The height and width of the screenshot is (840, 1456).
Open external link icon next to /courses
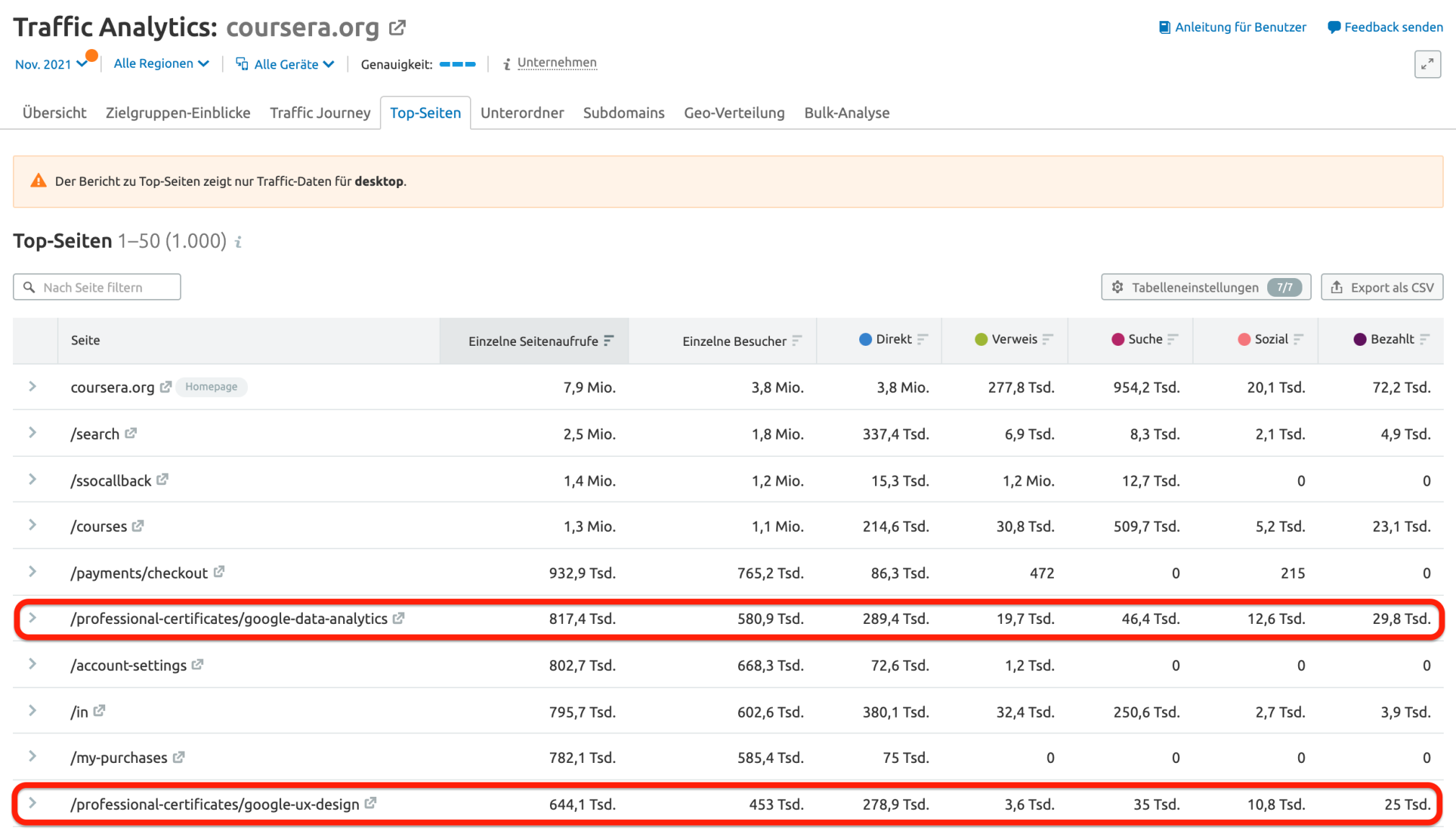pos(138,526)
